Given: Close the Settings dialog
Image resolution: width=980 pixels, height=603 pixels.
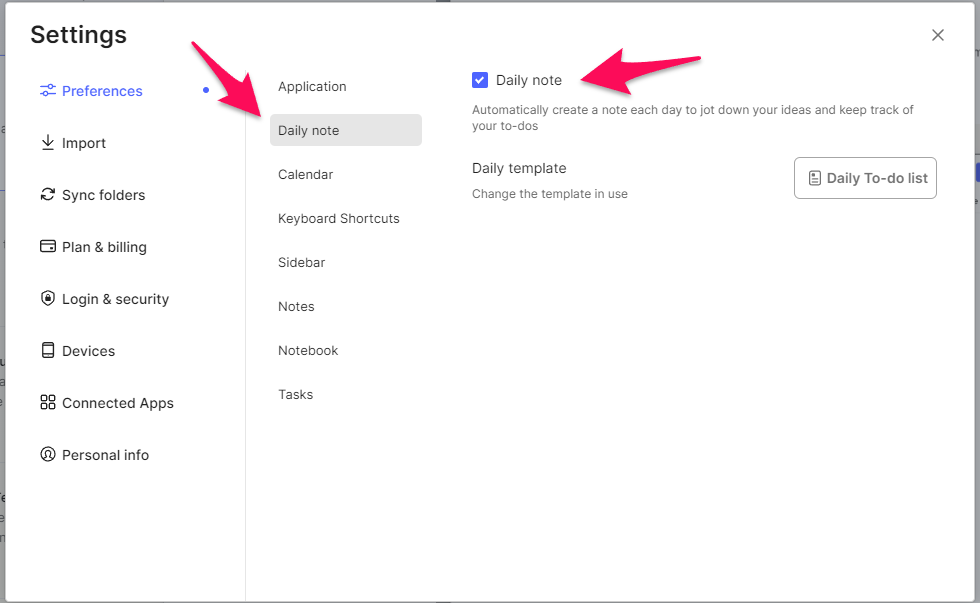Looking at the screenshot, I should (x=938, y=34).
